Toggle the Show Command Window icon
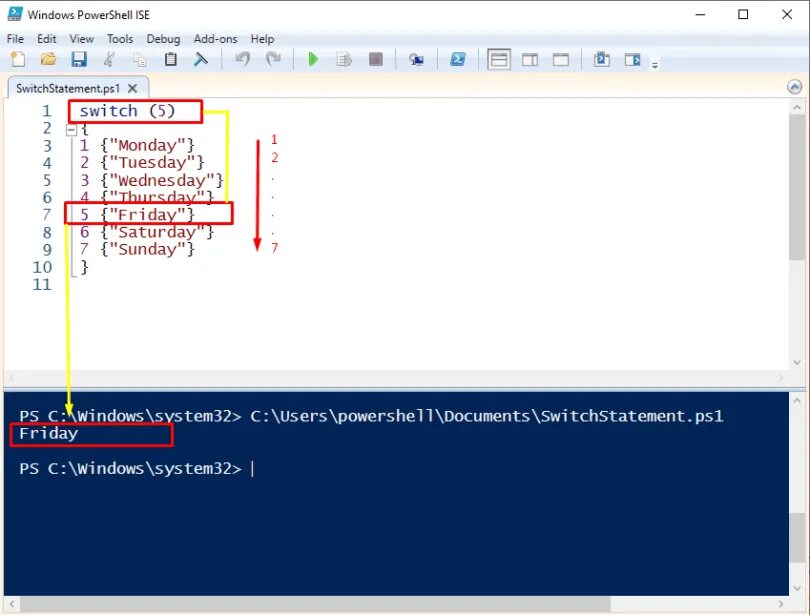The width and height of the screenshot is (810, 615). pyautogui.click(x=601, y=59)
